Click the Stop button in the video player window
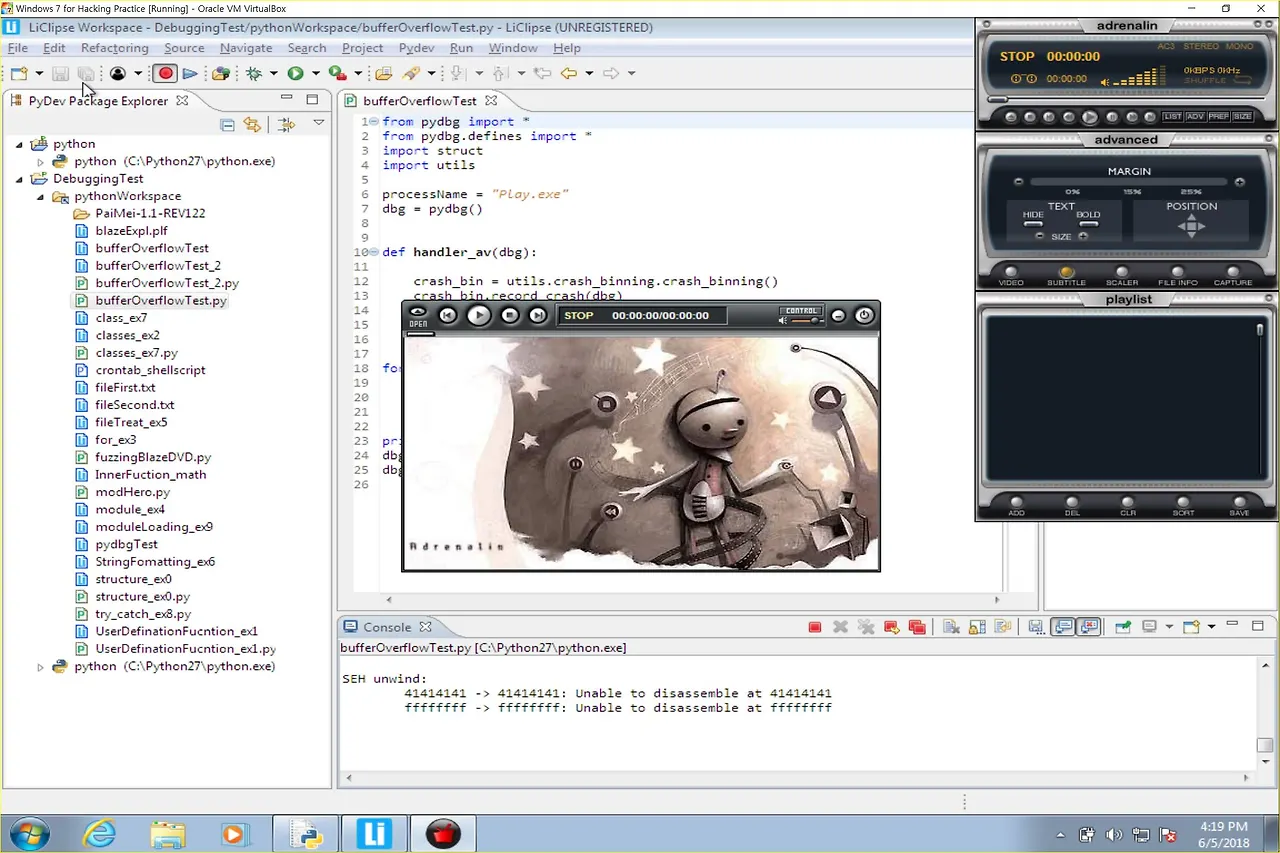 point(510,315)
